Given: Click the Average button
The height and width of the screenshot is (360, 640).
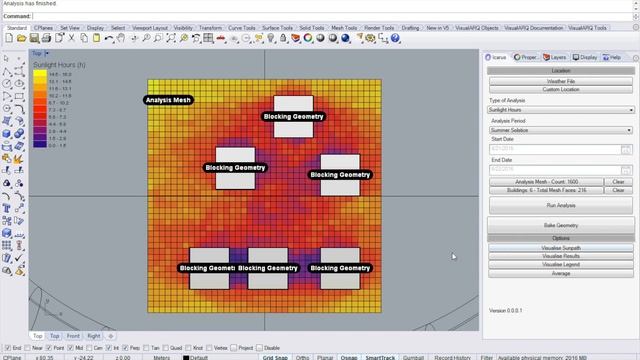Looking at the screenshot, I should (x=561, y=273).
